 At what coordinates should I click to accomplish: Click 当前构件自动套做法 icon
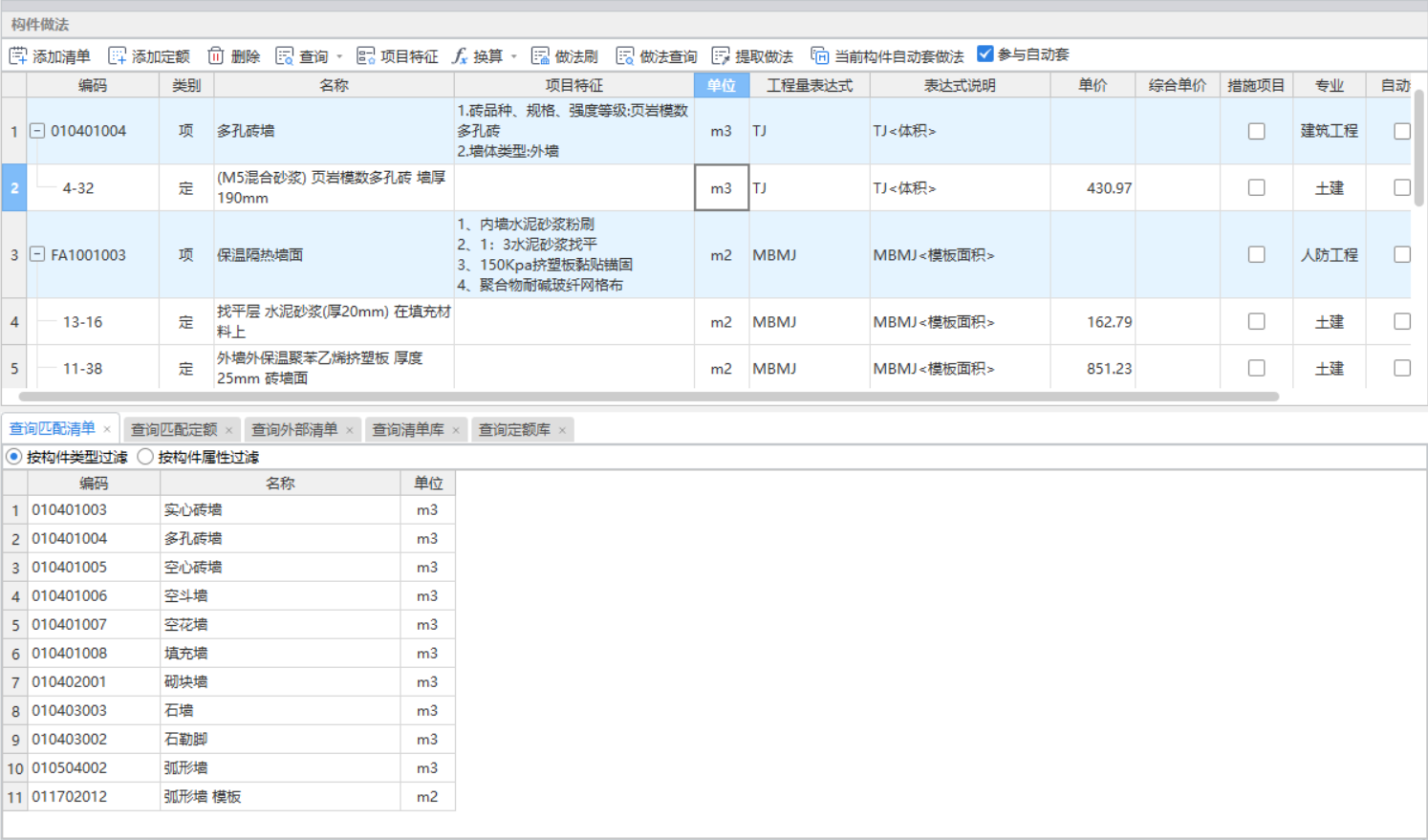[x=820, y=56]
